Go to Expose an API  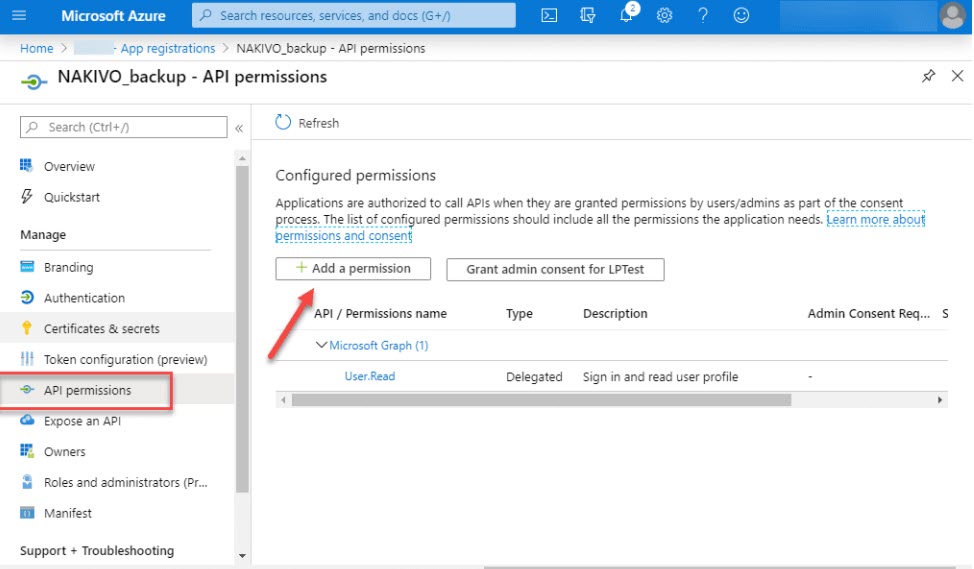pos(82,421)
